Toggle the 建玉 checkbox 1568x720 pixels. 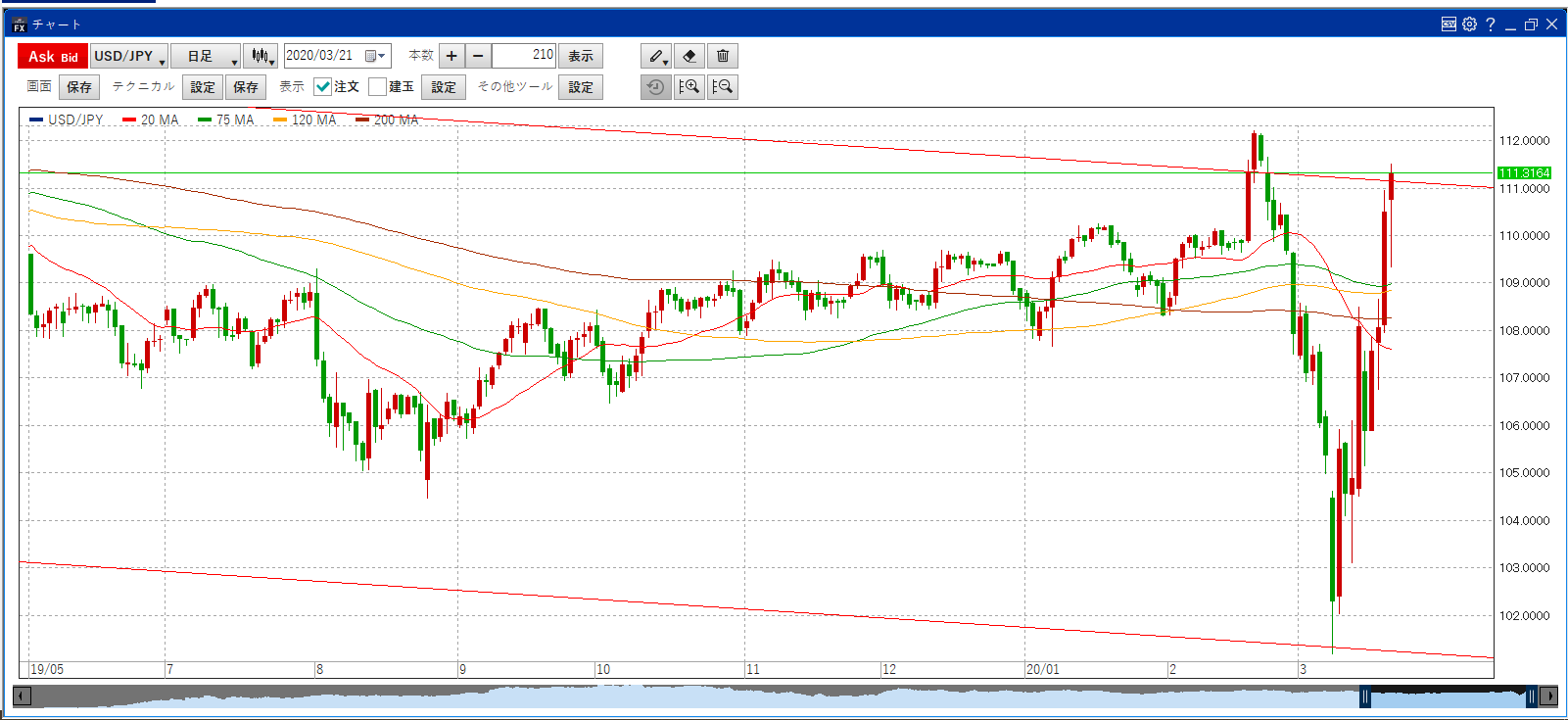click(x=377, y=87)
